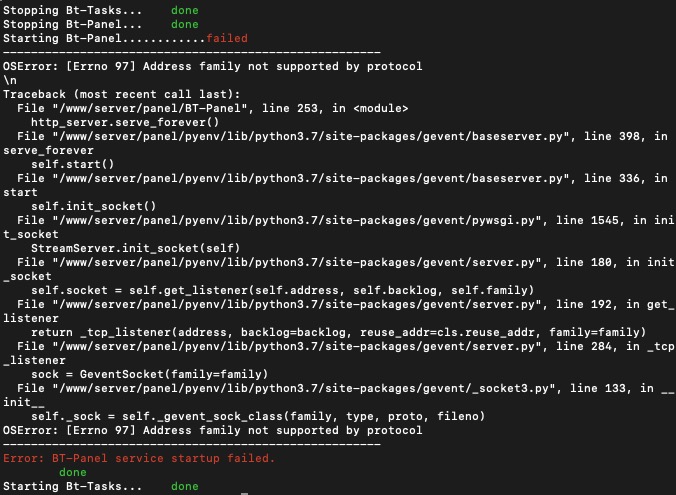676x495 pixels.
Task: Click the green 'done' after Stopping Bt-Tasks
Action: (x=185, y=10)
